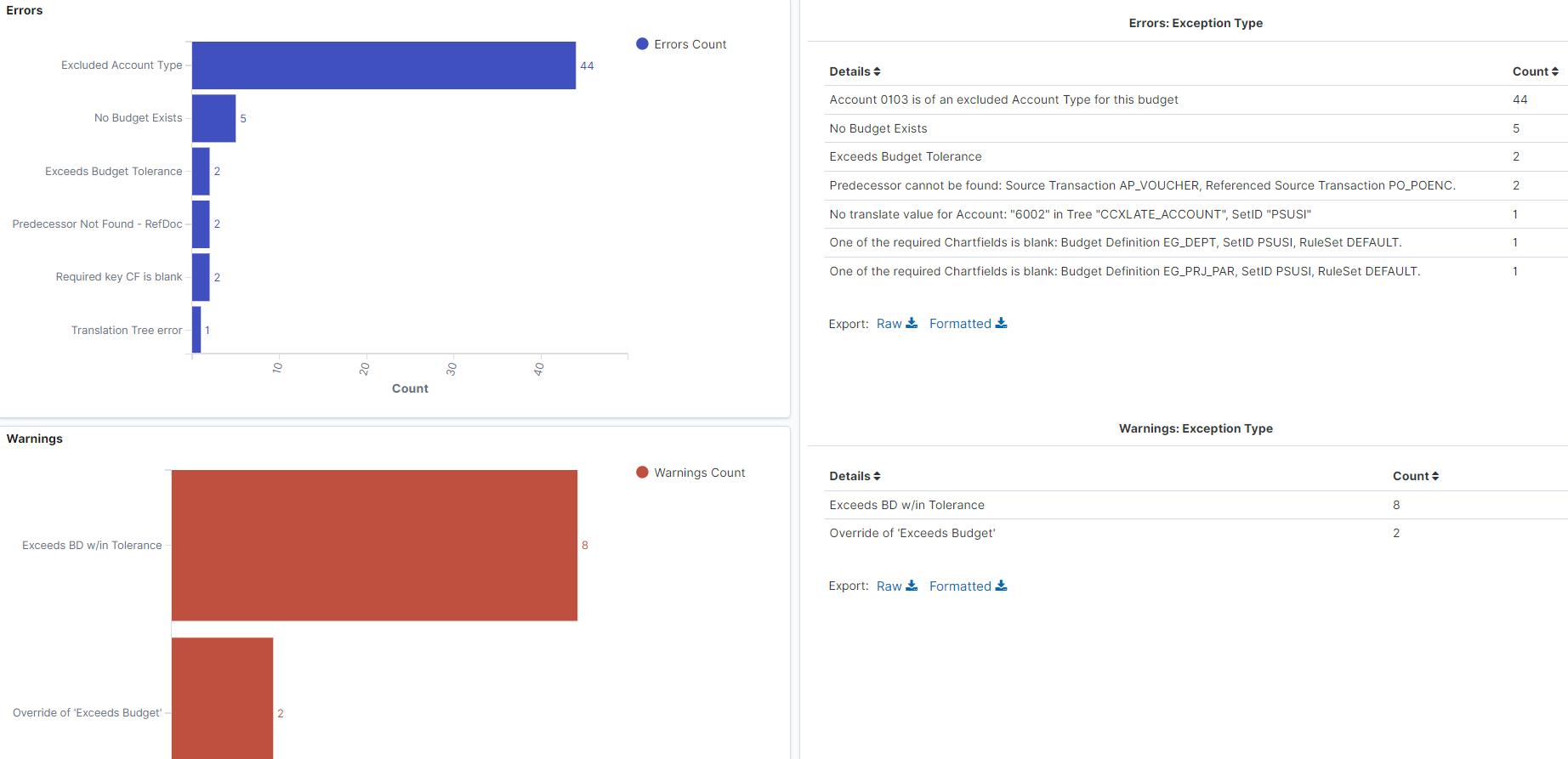Click 'Warnings: Exception Type' panel title
Image resolution: width=1568 pixels, height=759 pixels.
click(1196, 428)
